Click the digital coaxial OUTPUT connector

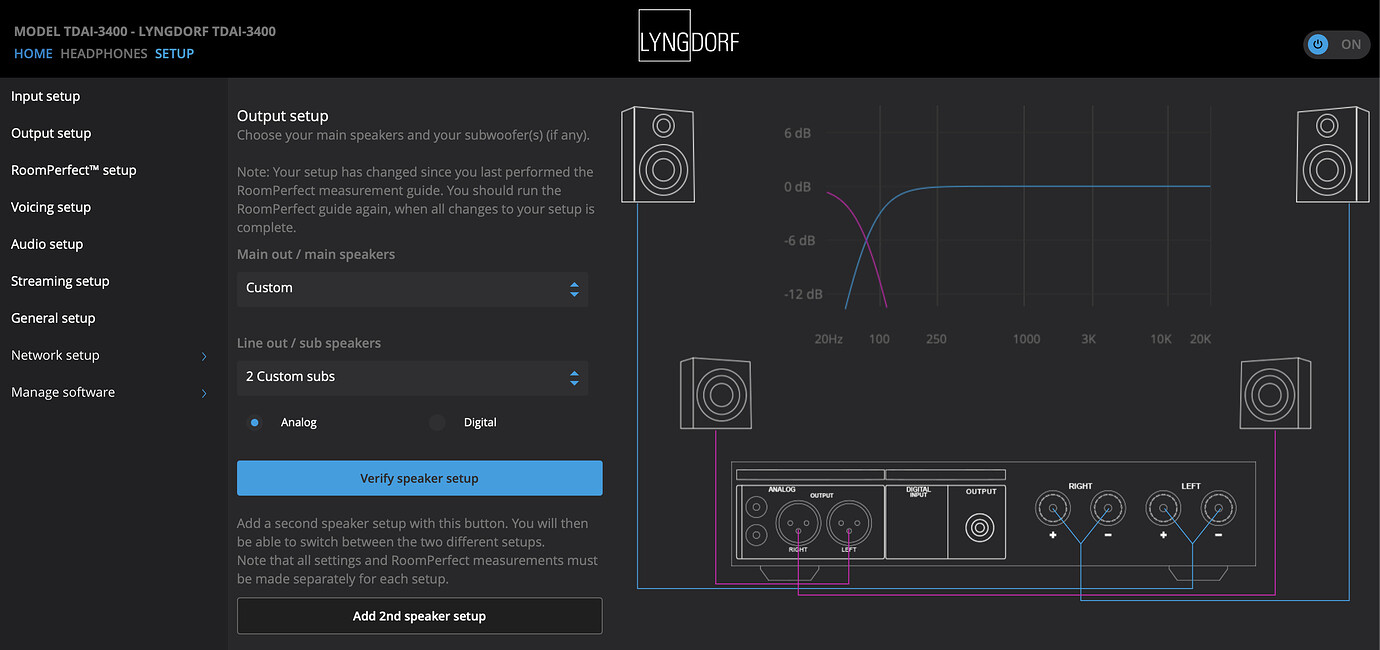pos(981,527)
